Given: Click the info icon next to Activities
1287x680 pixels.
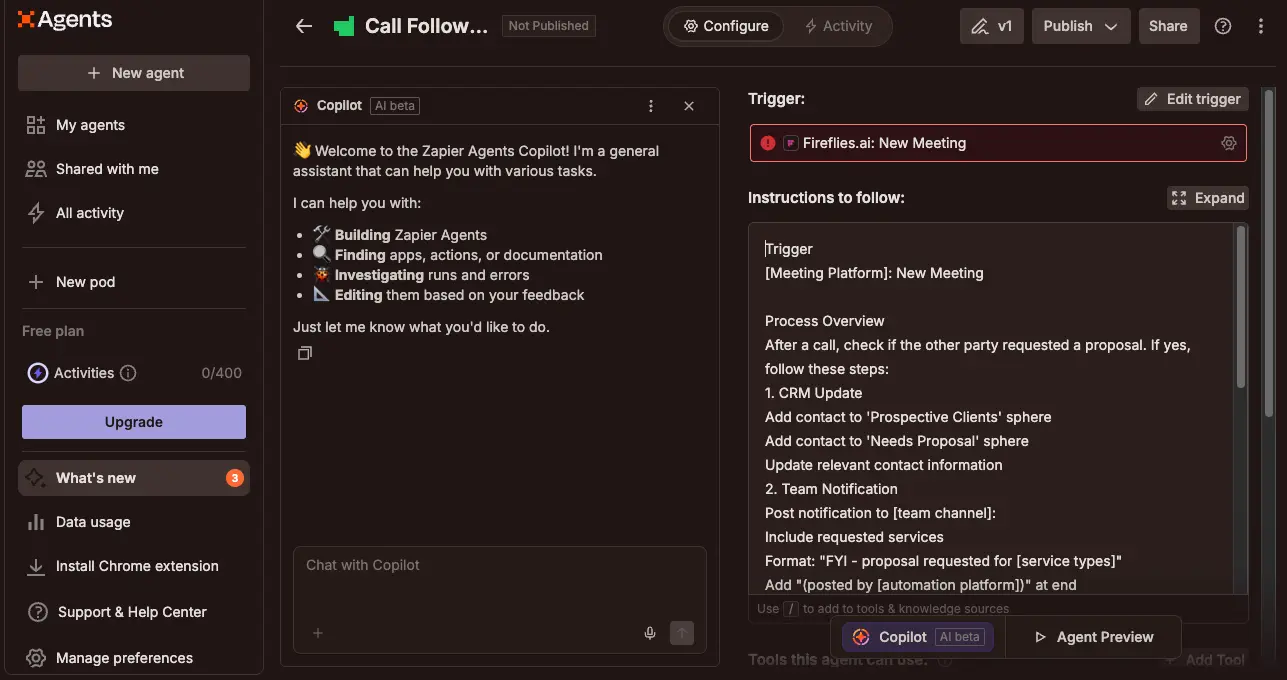Looking at the screenshot, I should (x=129, y=373).
